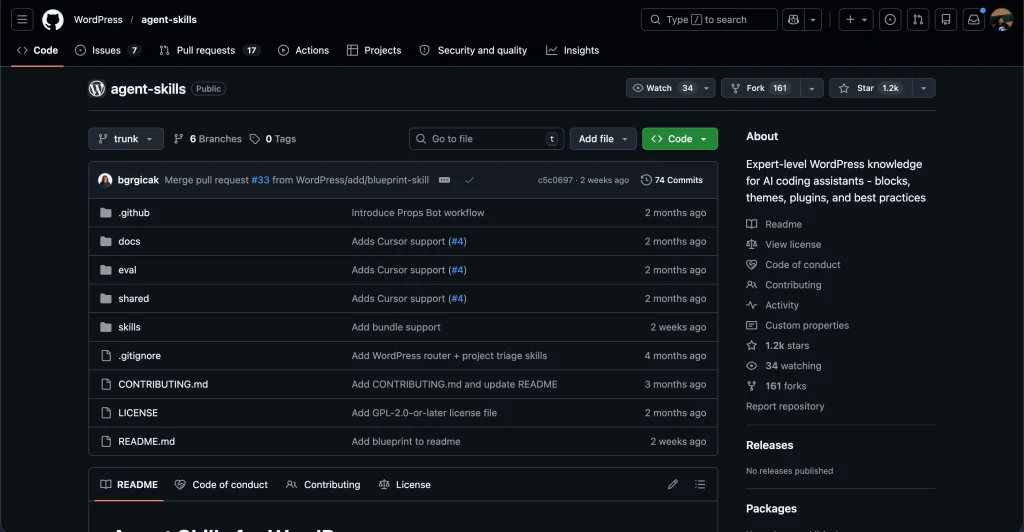This screenshot has width=1024, height=532.
Task: Open pull requests icon in top header
Action: coord(918,20)
